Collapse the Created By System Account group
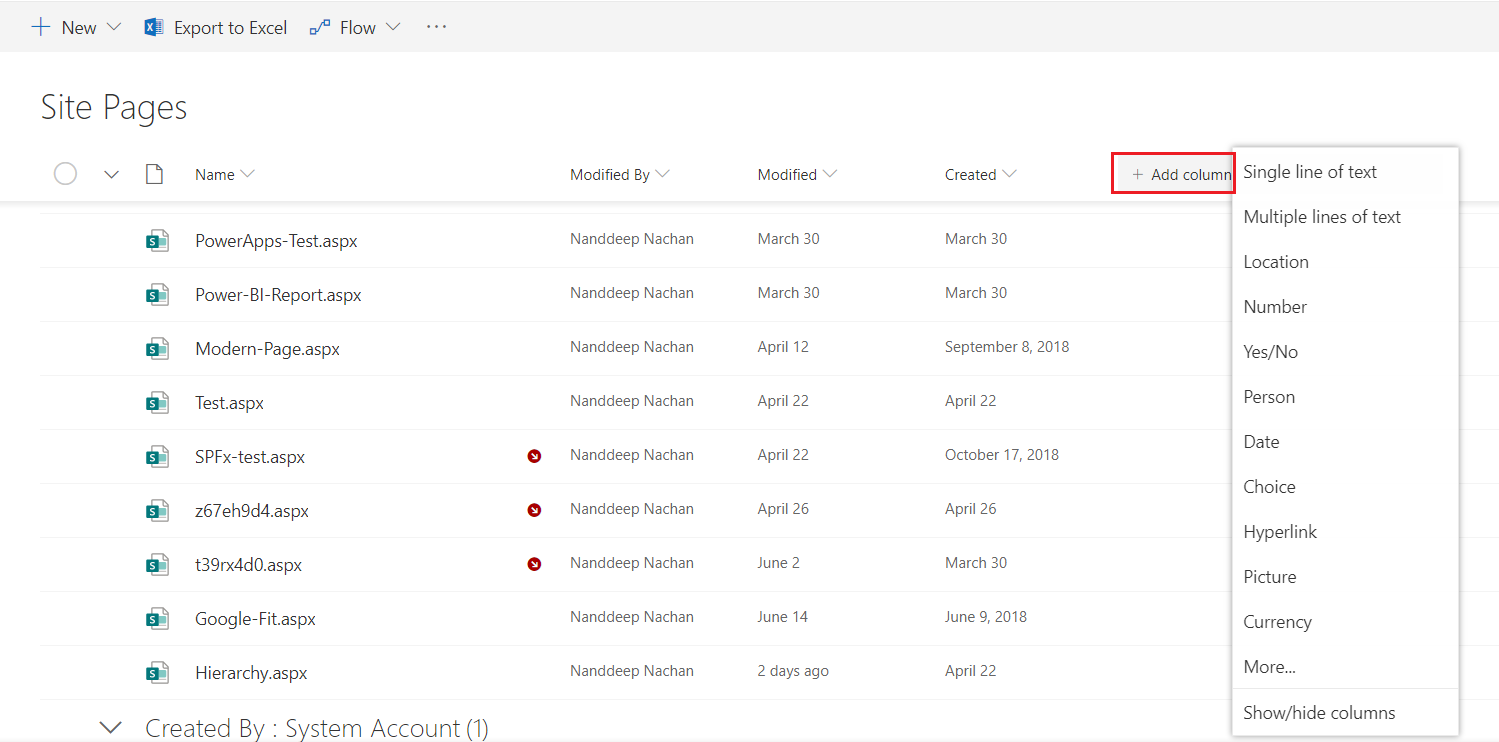 pyautogui.click(x=111, y=728)
